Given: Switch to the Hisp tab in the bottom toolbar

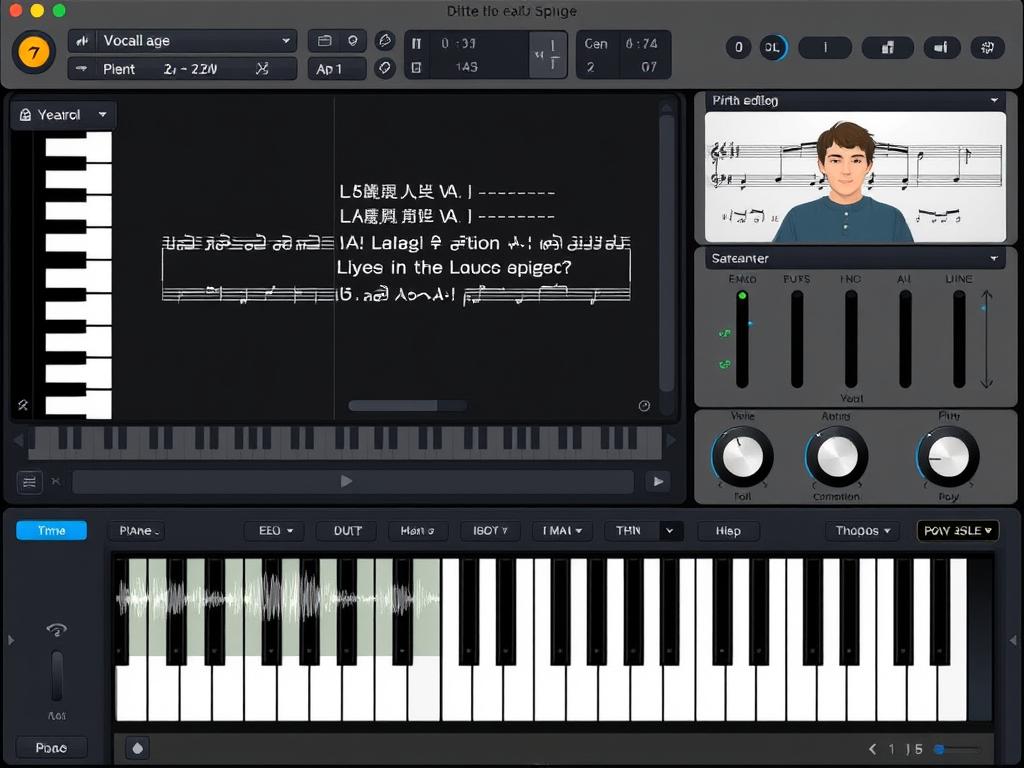Looking at the screenshot, I should click(x=728, y=531).
